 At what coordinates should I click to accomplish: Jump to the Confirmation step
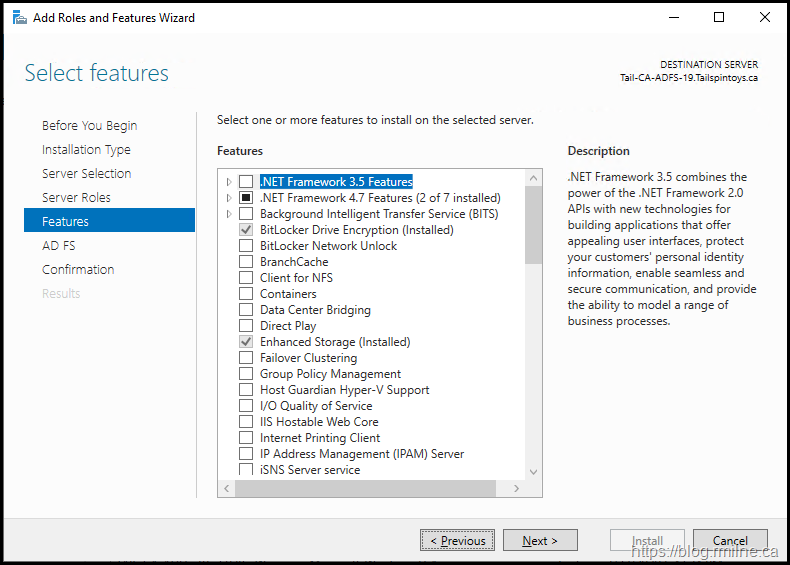click(x=78, y=269)
